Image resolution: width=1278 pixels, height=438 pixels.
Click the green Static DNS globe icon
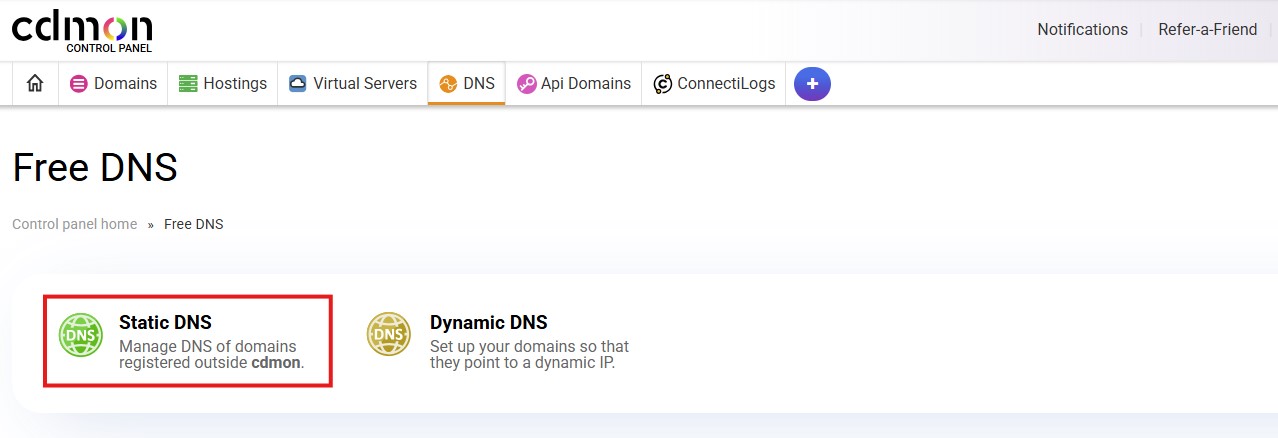tap(81, 335)
